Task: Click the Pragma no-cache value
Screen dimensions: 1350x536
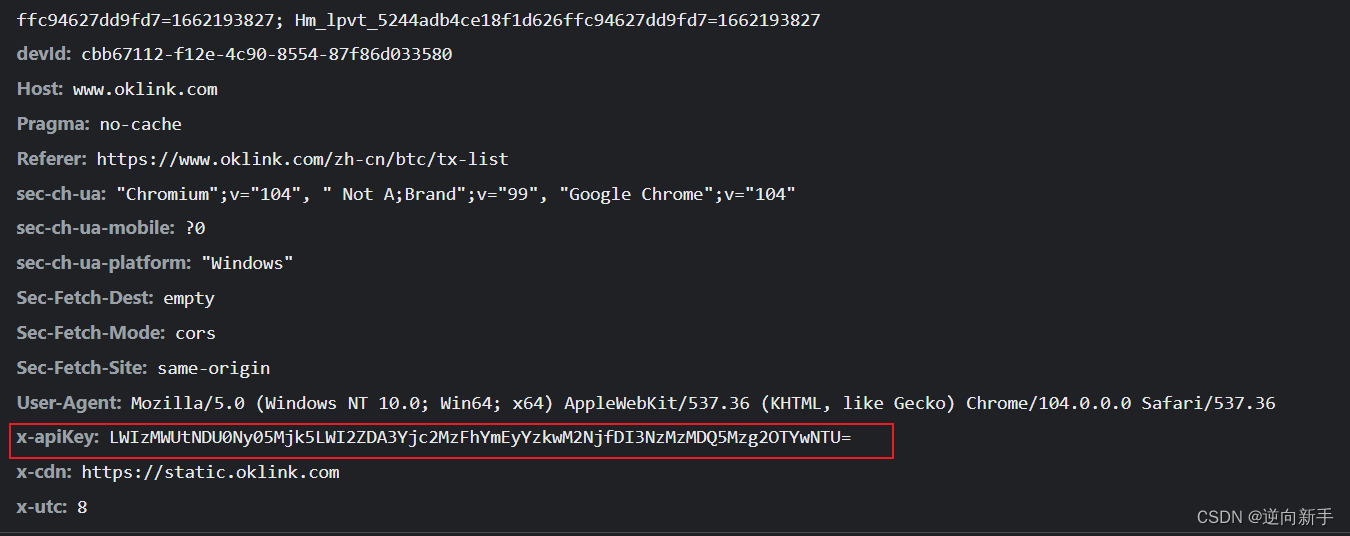Action: (140, 124)
